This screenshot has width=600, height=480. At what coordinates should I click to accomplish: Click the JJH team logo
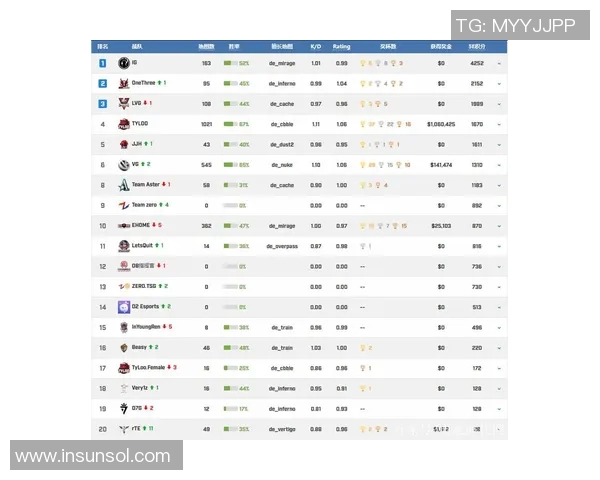click(x=124, y=144)
